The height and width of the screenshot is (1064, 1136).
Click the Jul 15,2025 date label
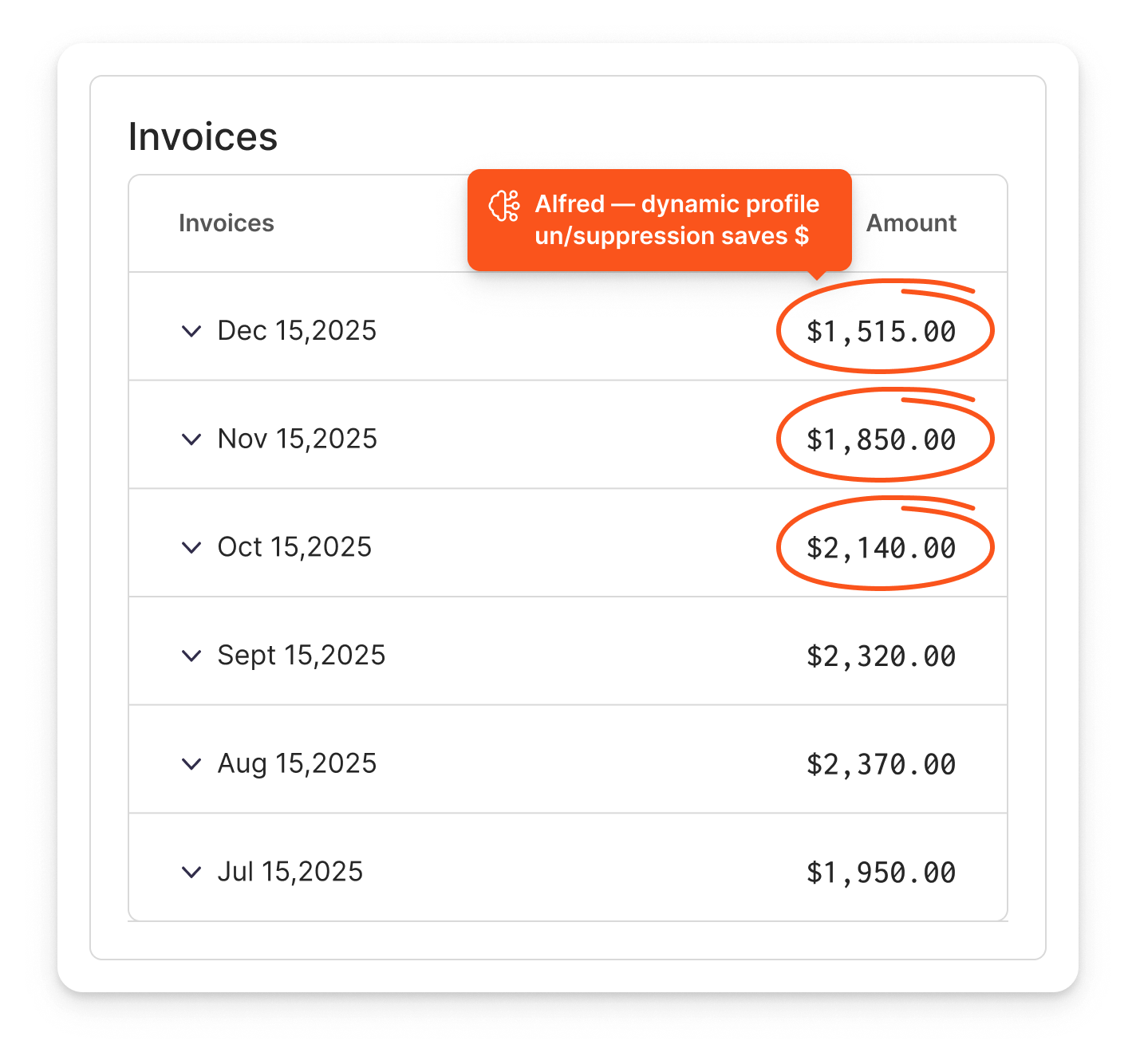tap(290, 873)
